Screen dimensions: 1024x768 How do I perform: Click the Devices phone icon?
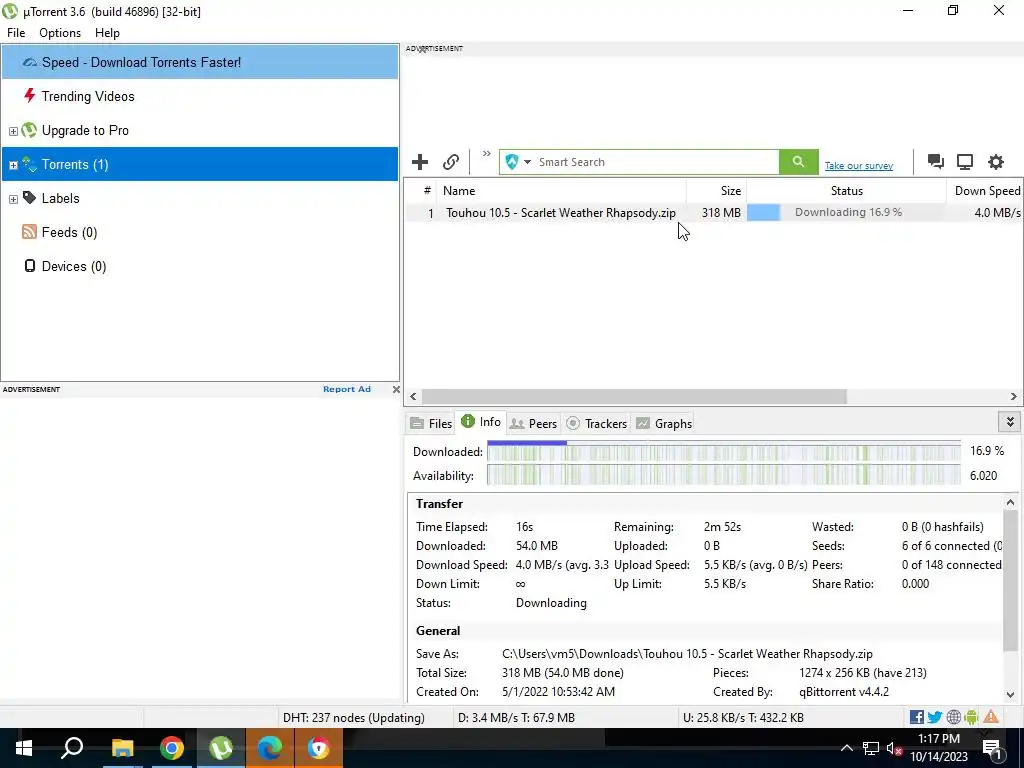coord(29,266)
